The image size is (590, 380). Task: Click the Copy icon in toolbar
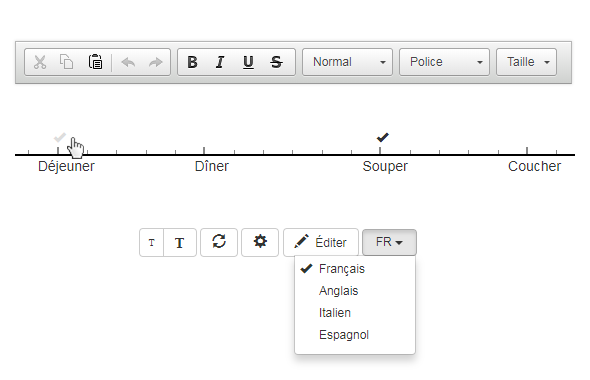tap(67, 62)
